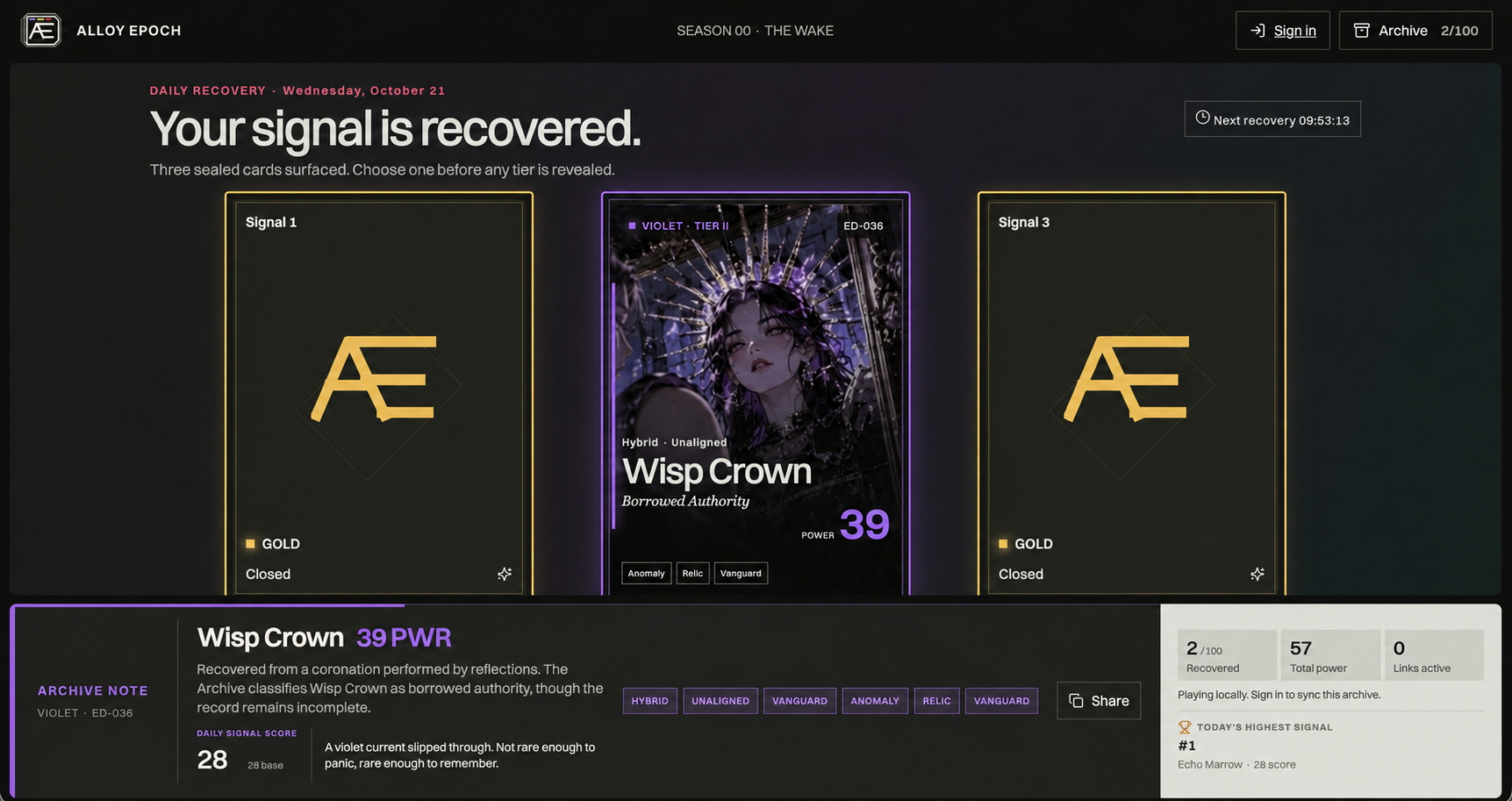The image size is (1512, 801).
Task: Click the 39 PWR value in archive note
Action: pos(404,637)
